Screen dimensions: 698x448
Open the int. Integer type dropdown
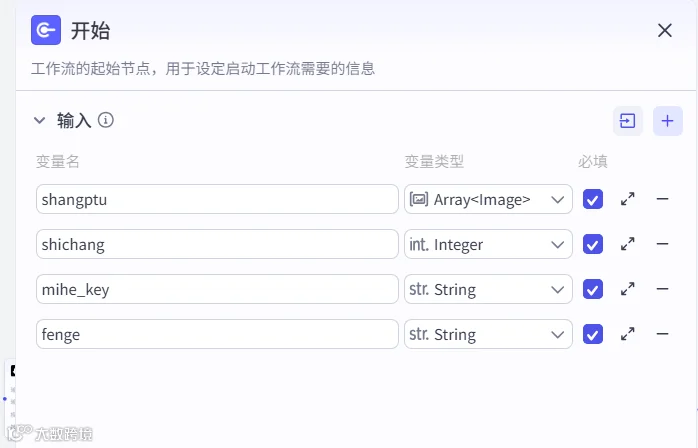click(488, 244)
